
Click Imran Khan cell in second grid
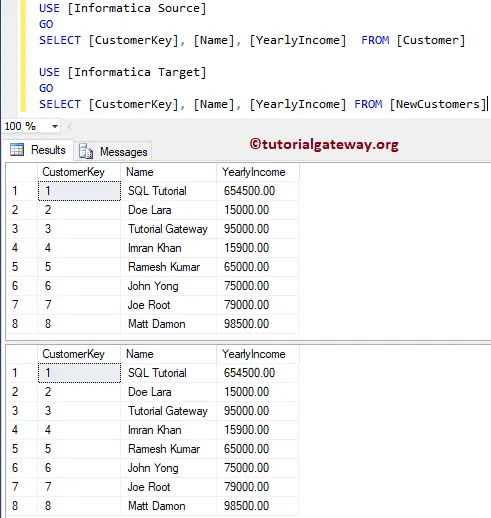point(168,430)
